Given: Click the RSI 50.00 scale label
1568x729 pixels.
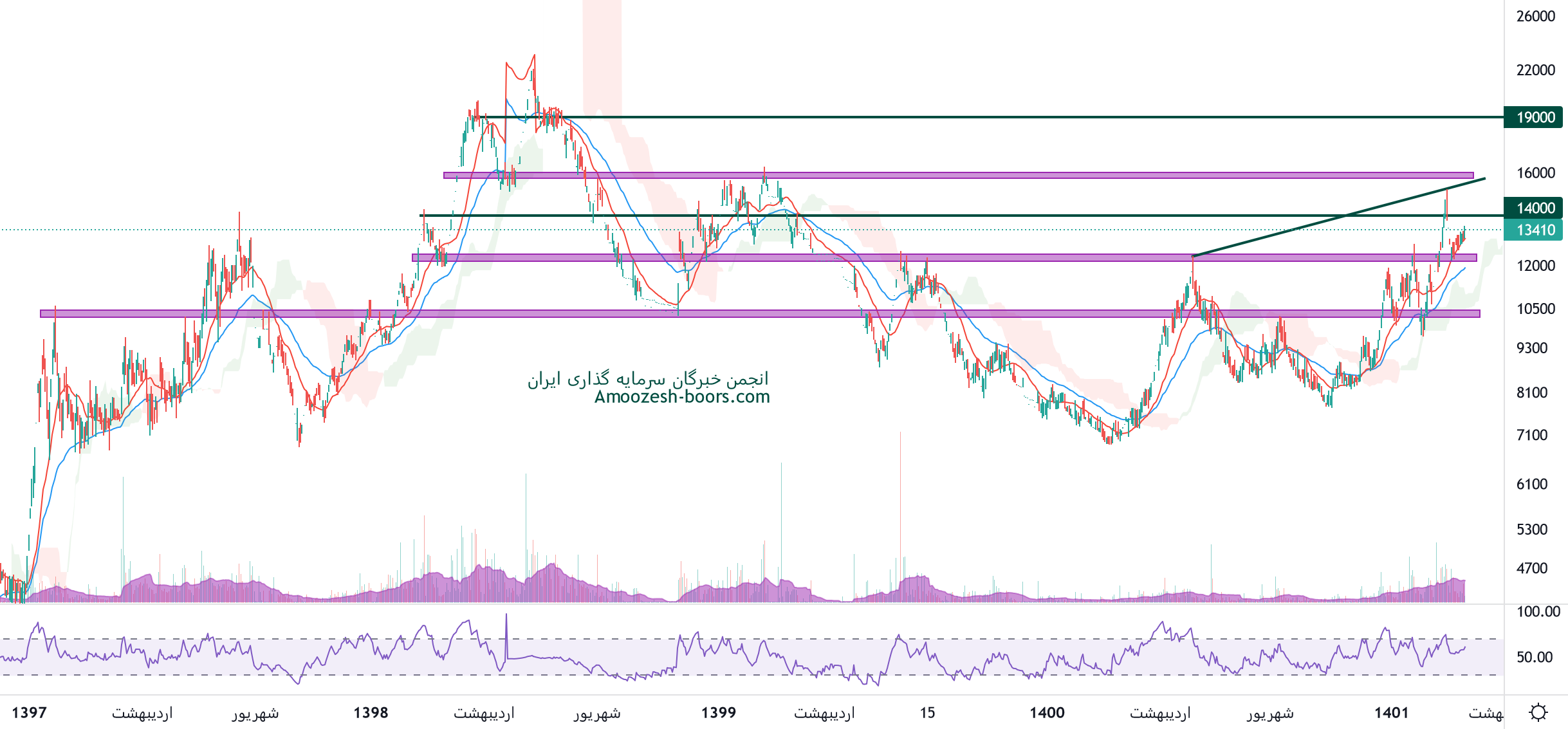Looking at the screenshot, I should [x=1535, y=657].
